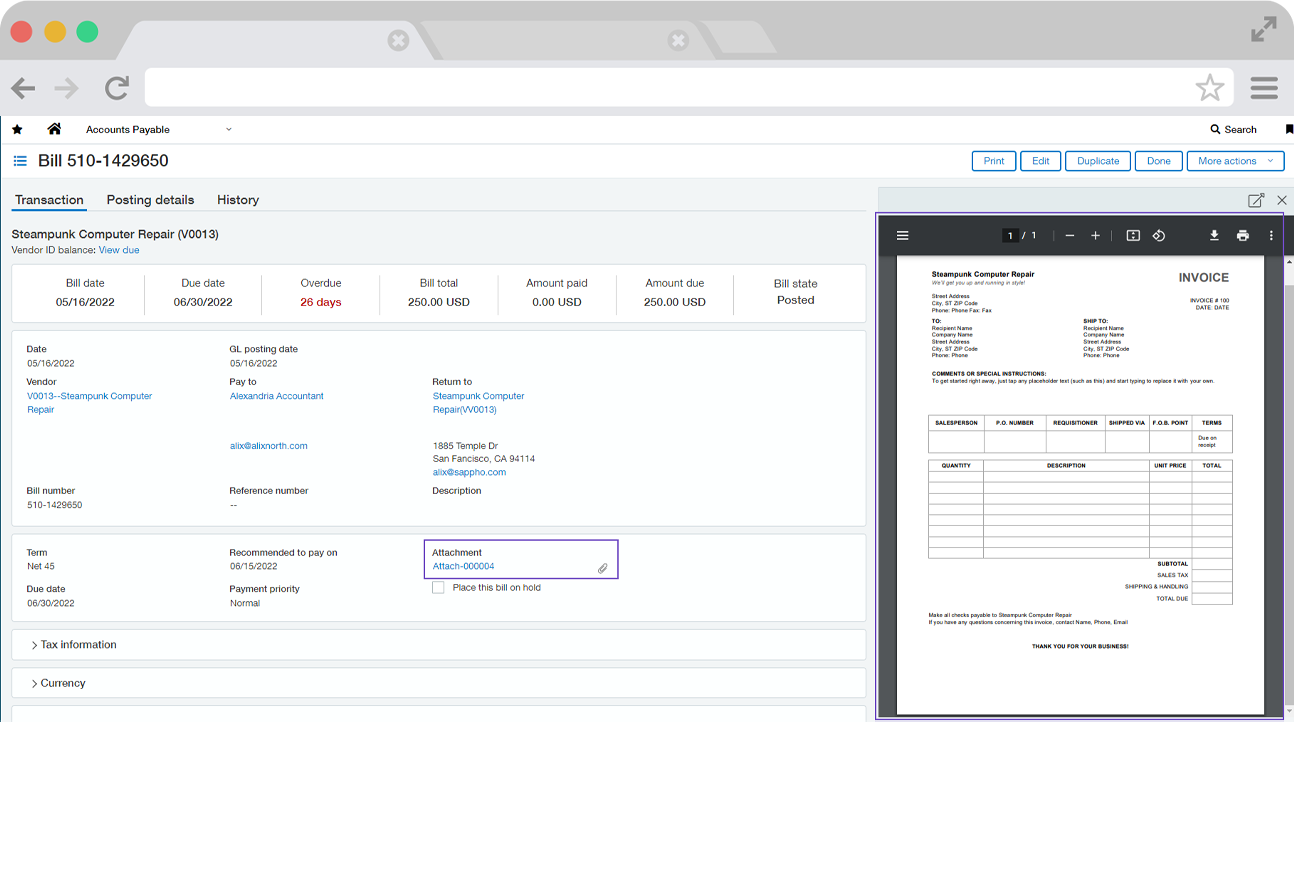This screenshot has width=1294, height=879.
Task: Open the More actions dropdown
Action: coord(1235,161)
